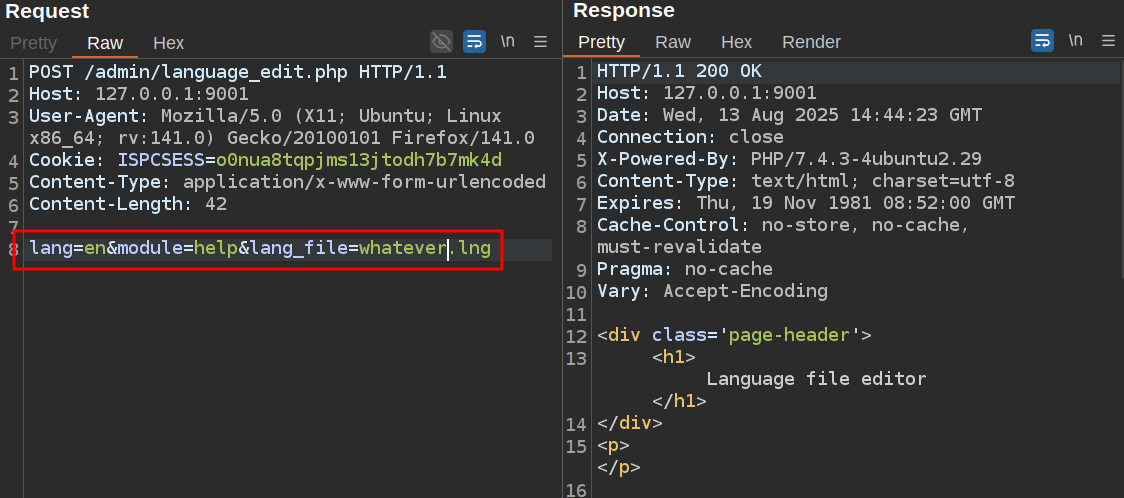
Task: Open the Request panel hamburger options menu
Action: [x=540, y=41]
